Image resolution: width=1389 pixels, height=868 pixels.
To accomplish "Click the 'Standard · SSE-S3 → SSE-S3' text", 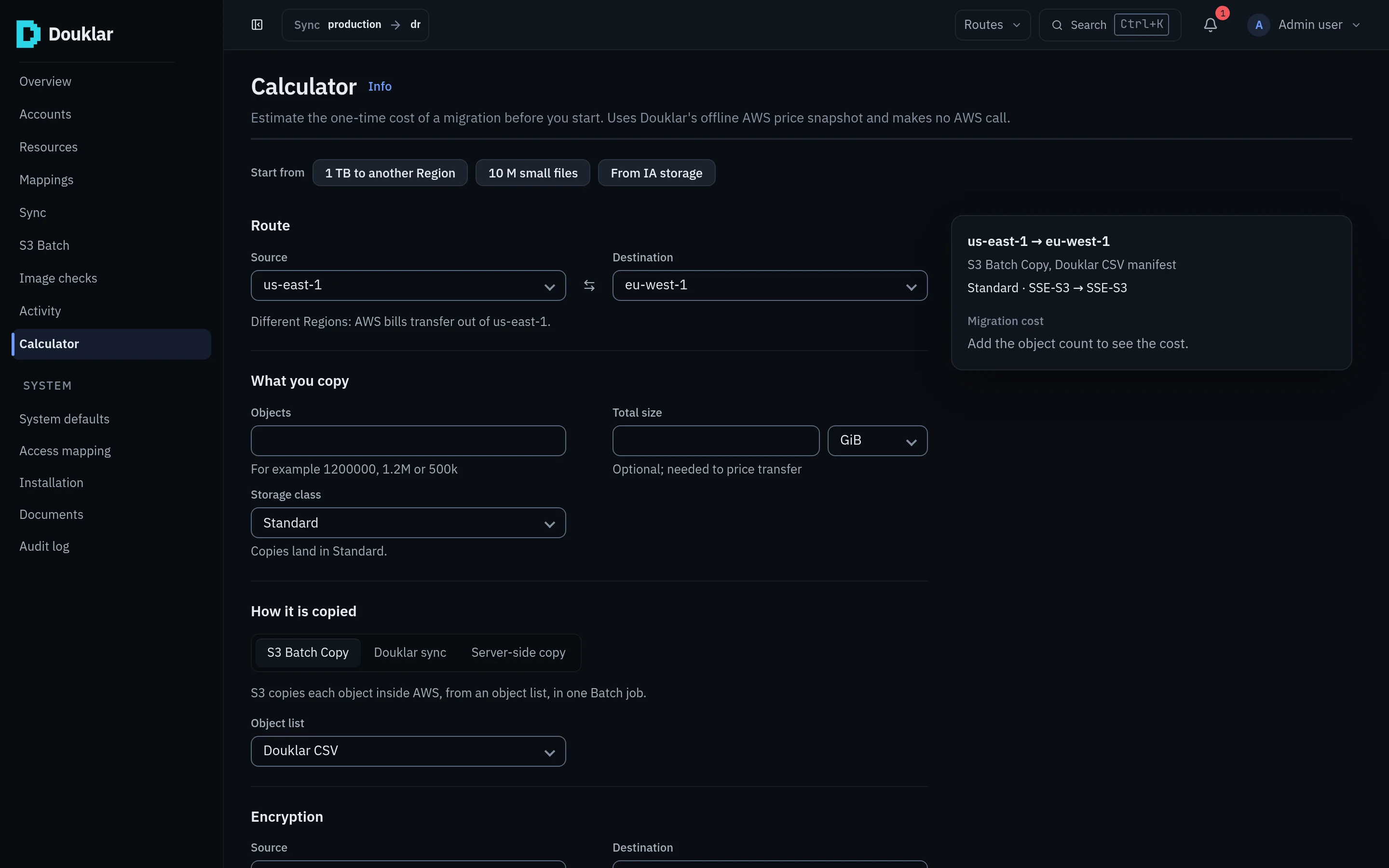I will click(x=1047, y=287).
